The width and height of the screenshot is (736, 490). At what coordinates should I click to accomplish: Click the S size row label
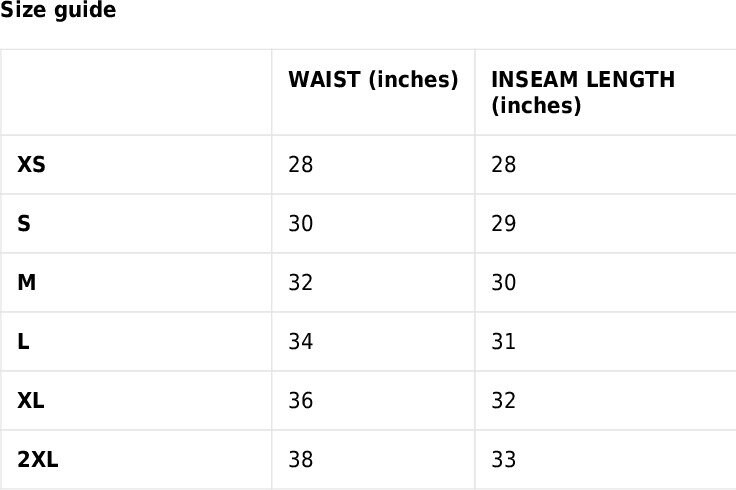coord(24,223)
